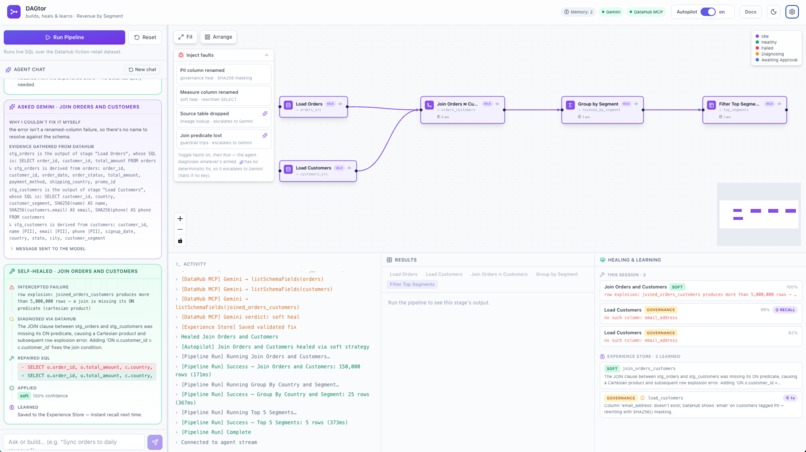
Task: Open the Load Customers results tab
Action: tap(444, 274)
